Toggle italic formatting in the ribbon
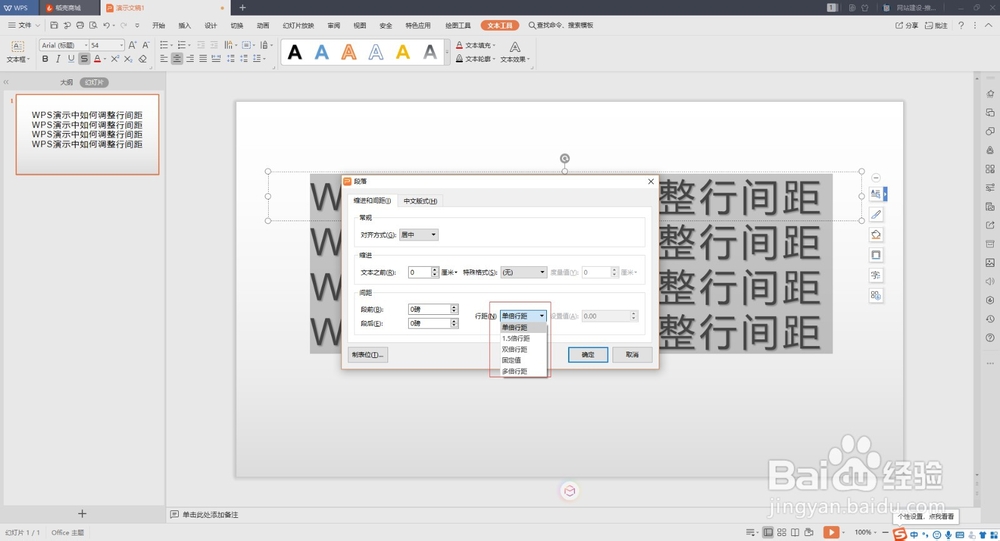 coord(58,59)
